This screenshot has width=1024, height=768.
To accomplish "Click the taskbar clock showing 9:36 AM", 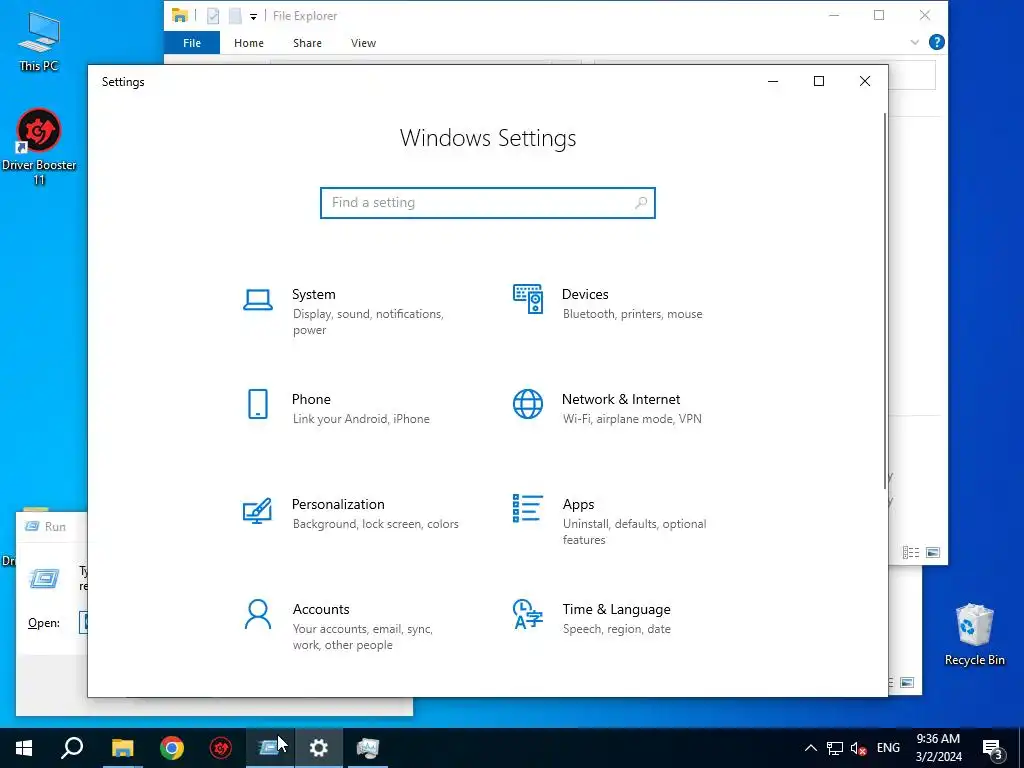I will click(938, 748).
